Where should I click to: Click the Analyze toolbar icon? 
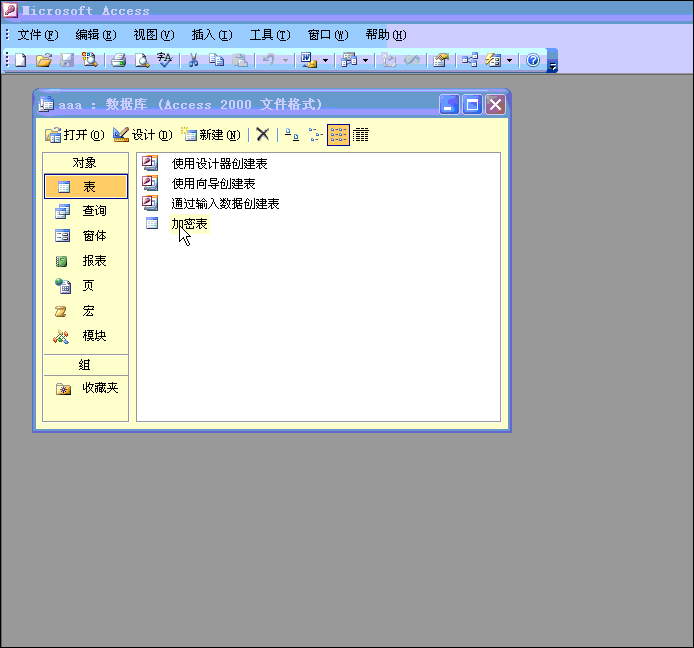click(x=349, y=60)
